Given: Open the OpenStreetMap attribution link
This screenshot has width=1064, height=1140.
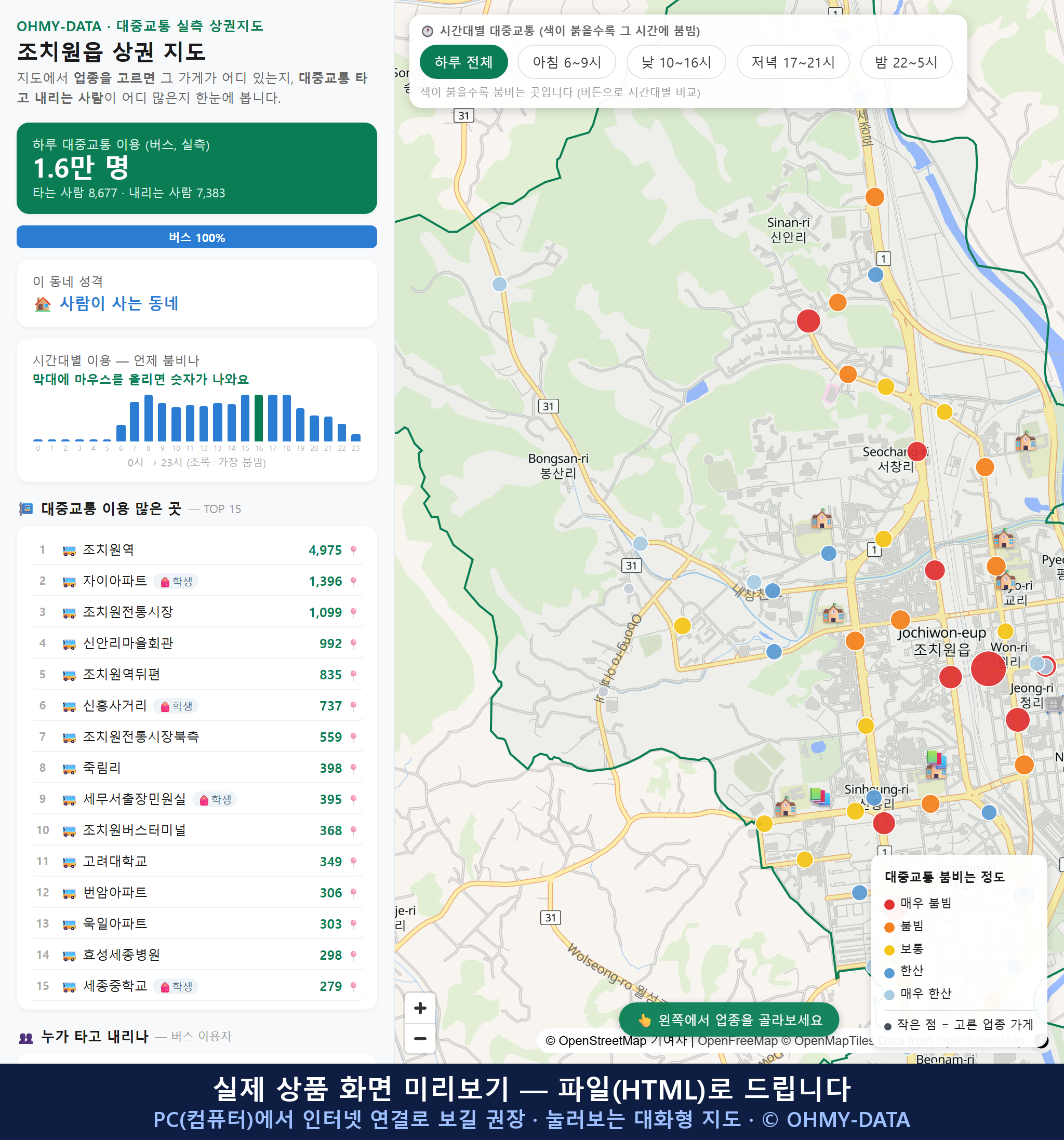Looking at the screenshot, I should click(x=596, y=1041).
